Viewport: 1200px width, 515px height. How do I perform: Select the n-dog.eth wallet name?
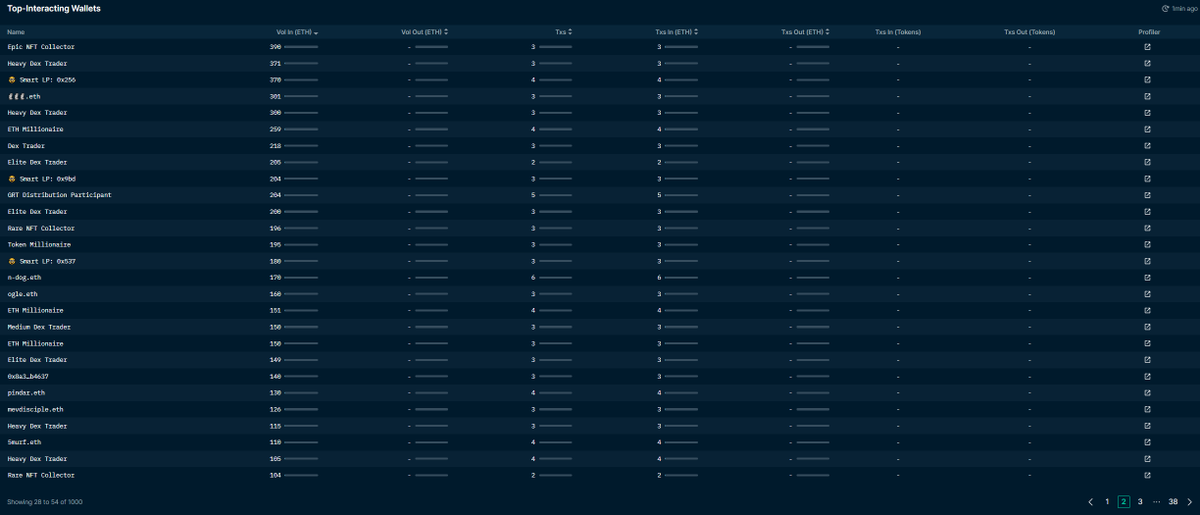coord(25,278)
